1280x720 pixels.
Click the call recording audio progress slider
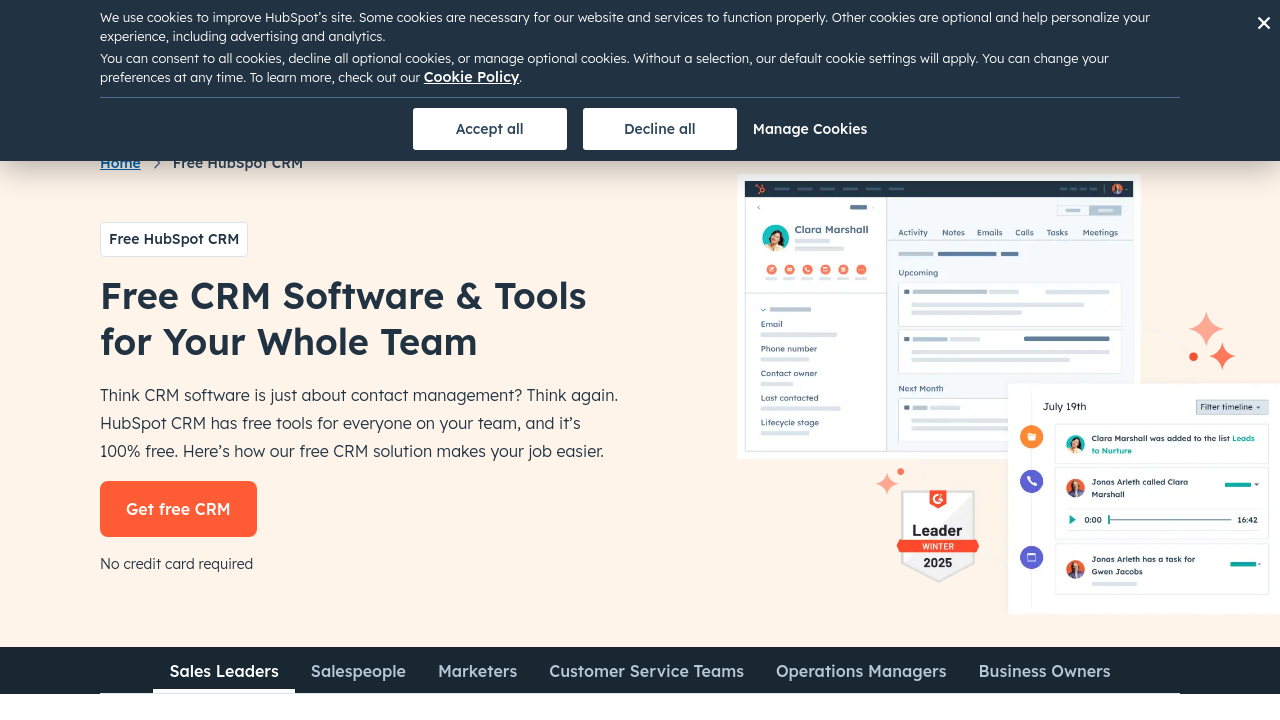pos(1170,520)
